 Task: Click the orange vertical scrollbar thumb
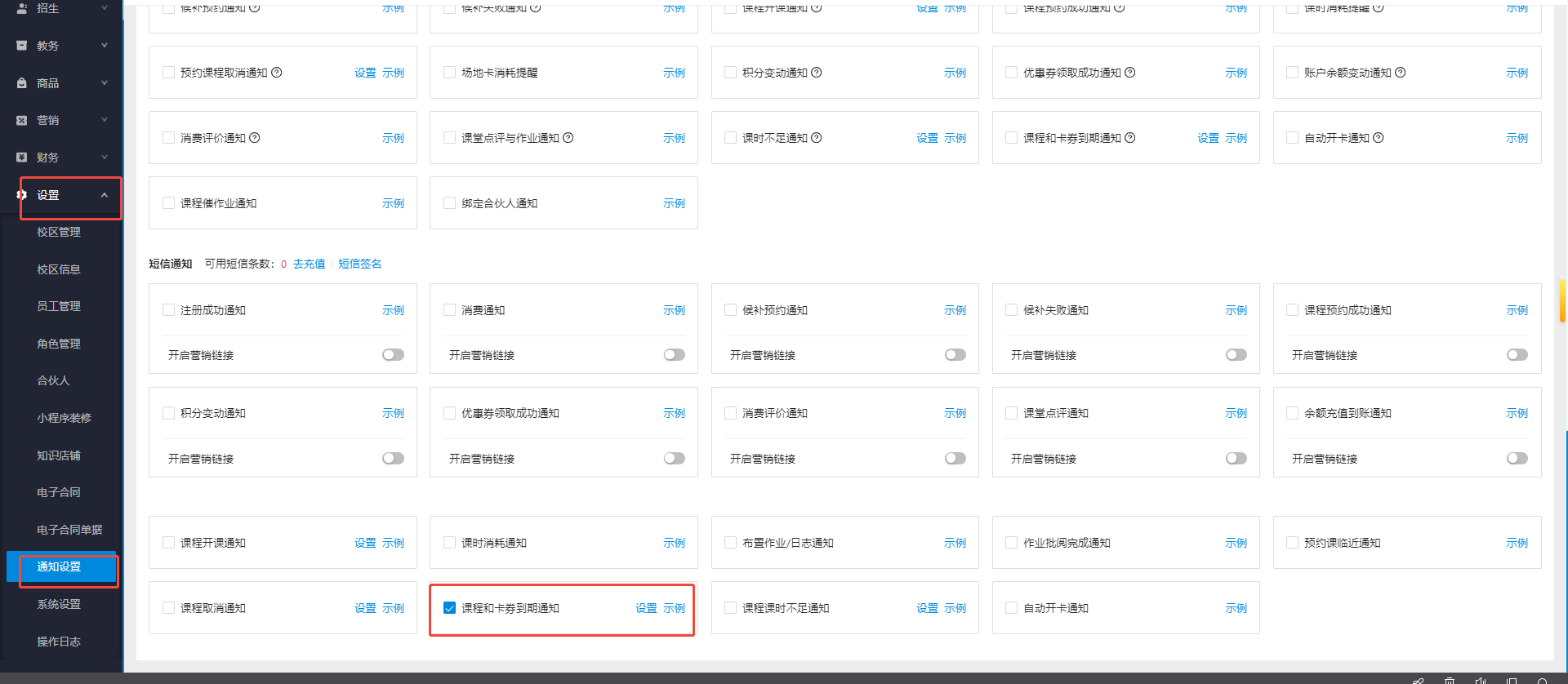coord(1562,301)
